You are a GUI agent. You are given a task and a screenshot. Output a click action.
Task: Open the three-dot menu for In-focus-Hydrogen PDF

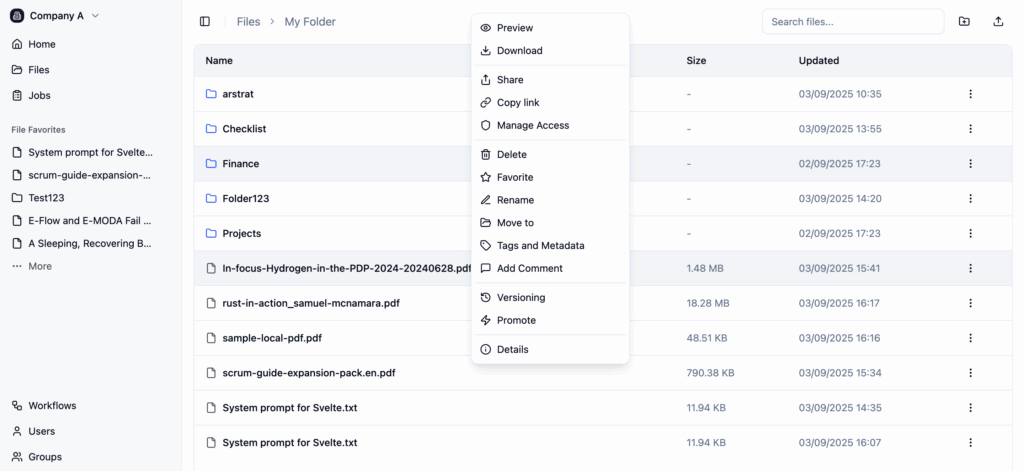[x=970, y=268]
